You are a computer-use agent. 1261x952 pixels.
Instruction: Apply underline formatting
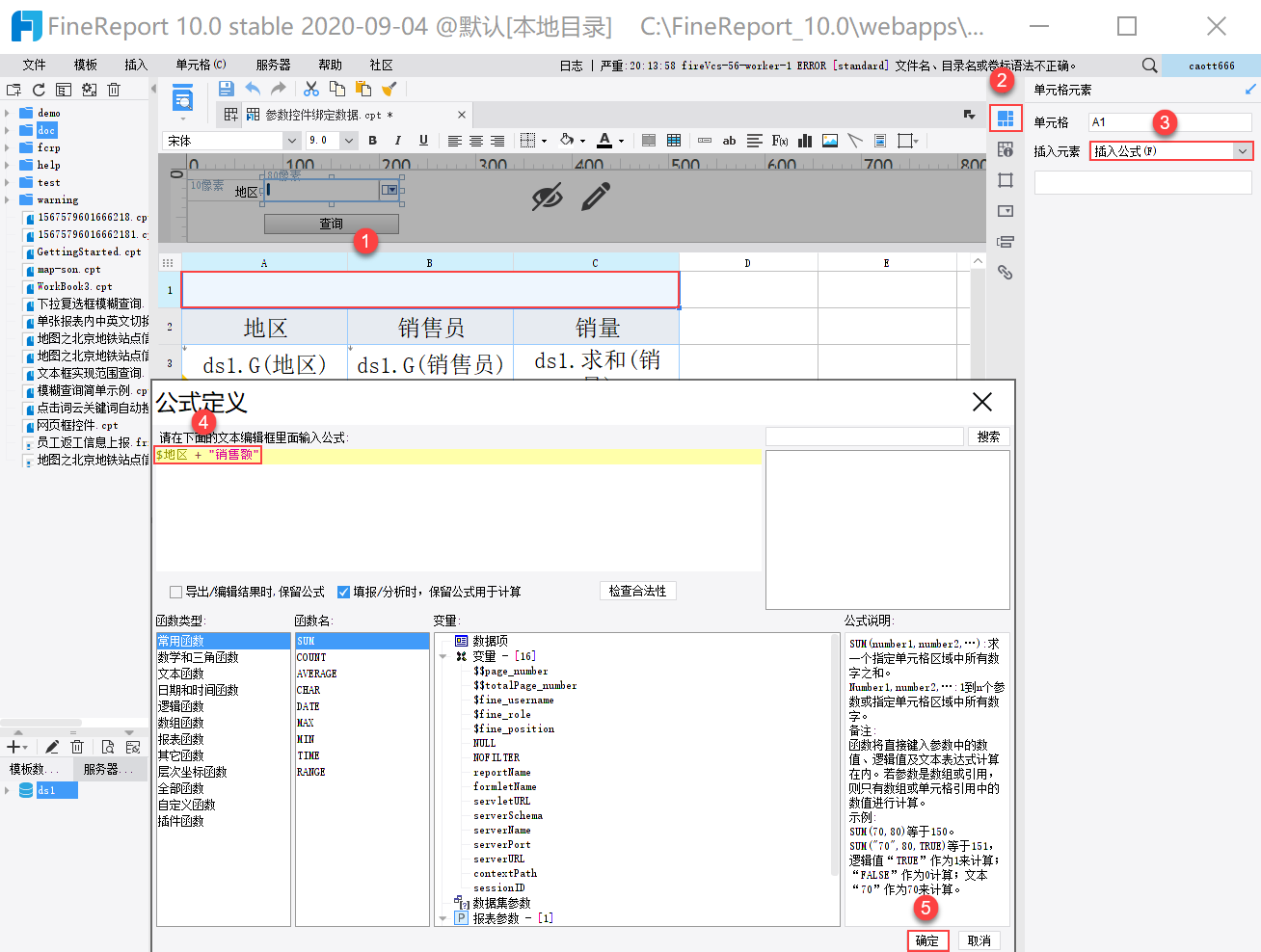(x=423, y=141)
